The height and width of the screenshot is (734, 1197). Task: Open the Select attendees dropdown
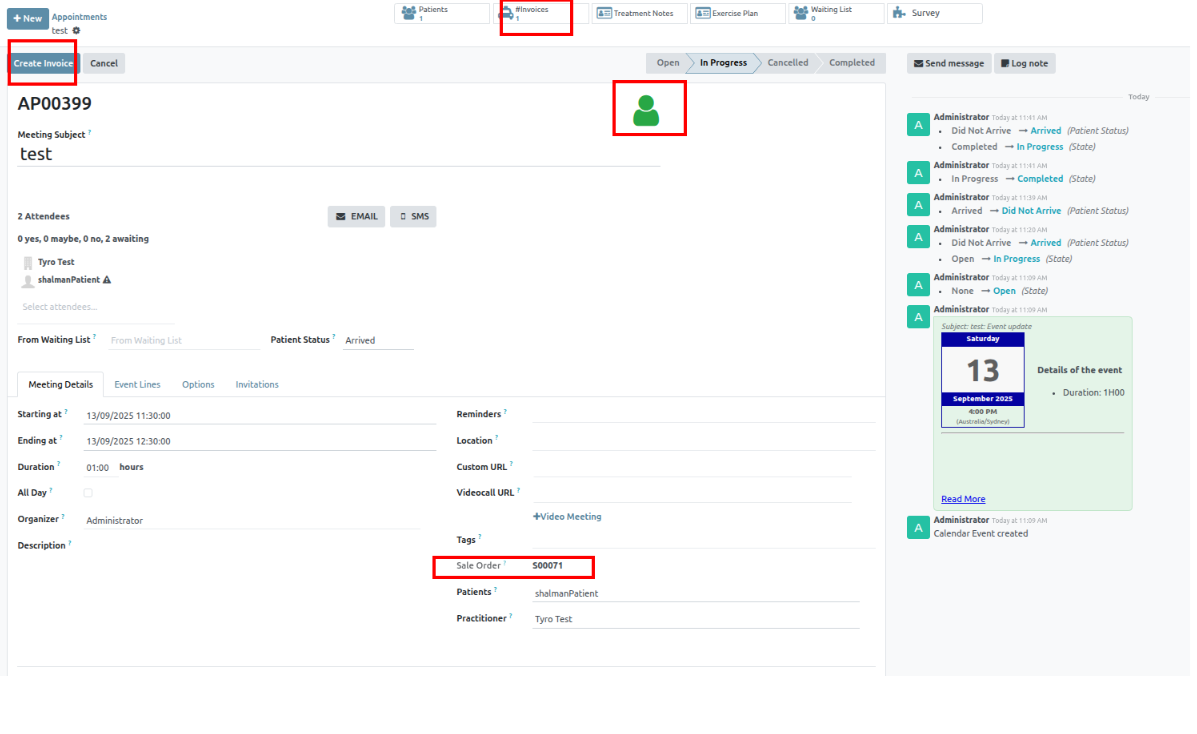click(x=96, y=307)
